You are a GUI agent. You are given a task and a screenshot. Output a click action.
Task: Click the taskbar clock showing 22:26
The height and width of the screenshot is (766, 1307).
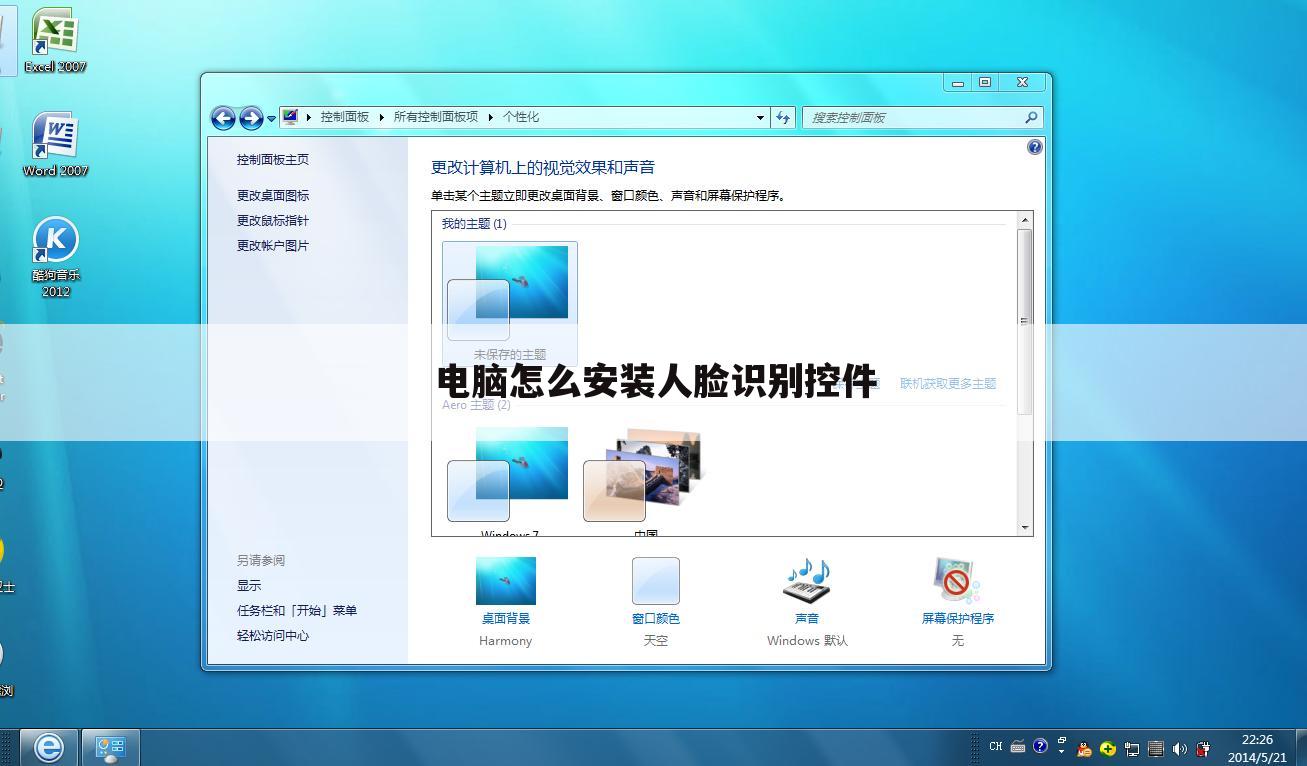(1257, 748)
